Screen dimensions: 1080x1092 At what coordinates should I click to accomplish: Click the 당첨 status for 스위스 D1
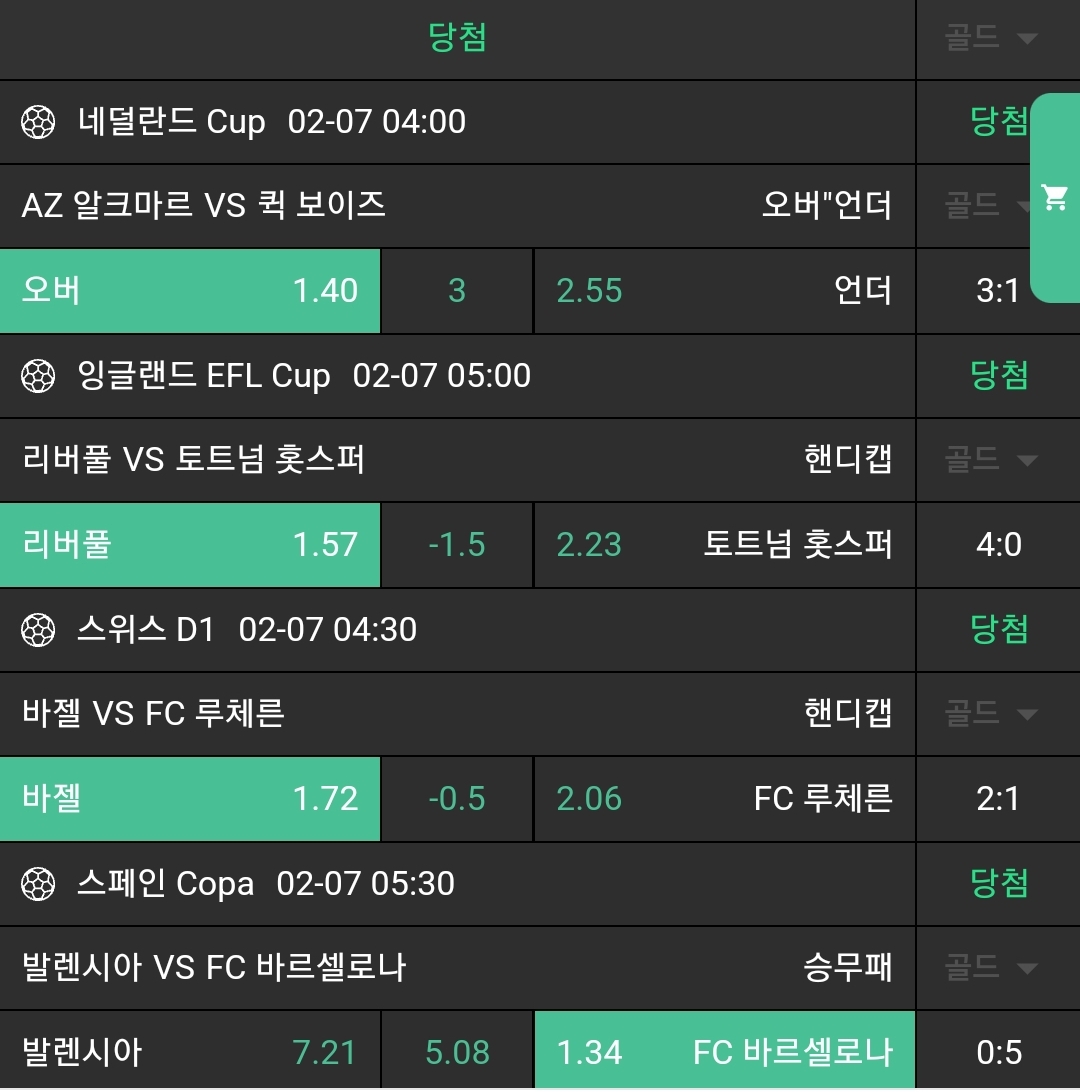pos(999,630)
